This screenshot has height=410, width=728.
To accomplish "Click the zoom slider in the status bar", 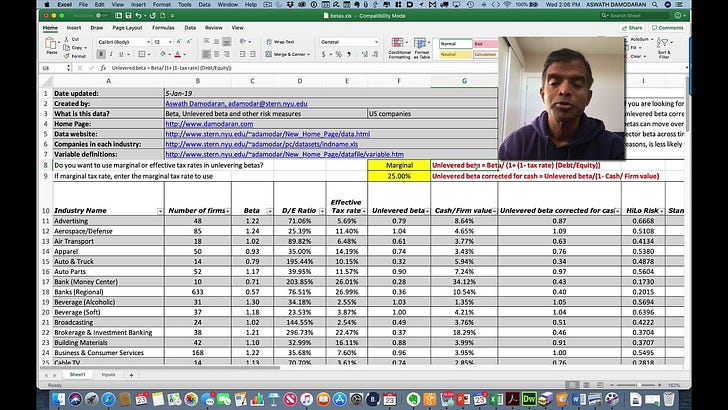I will point(639,385).
